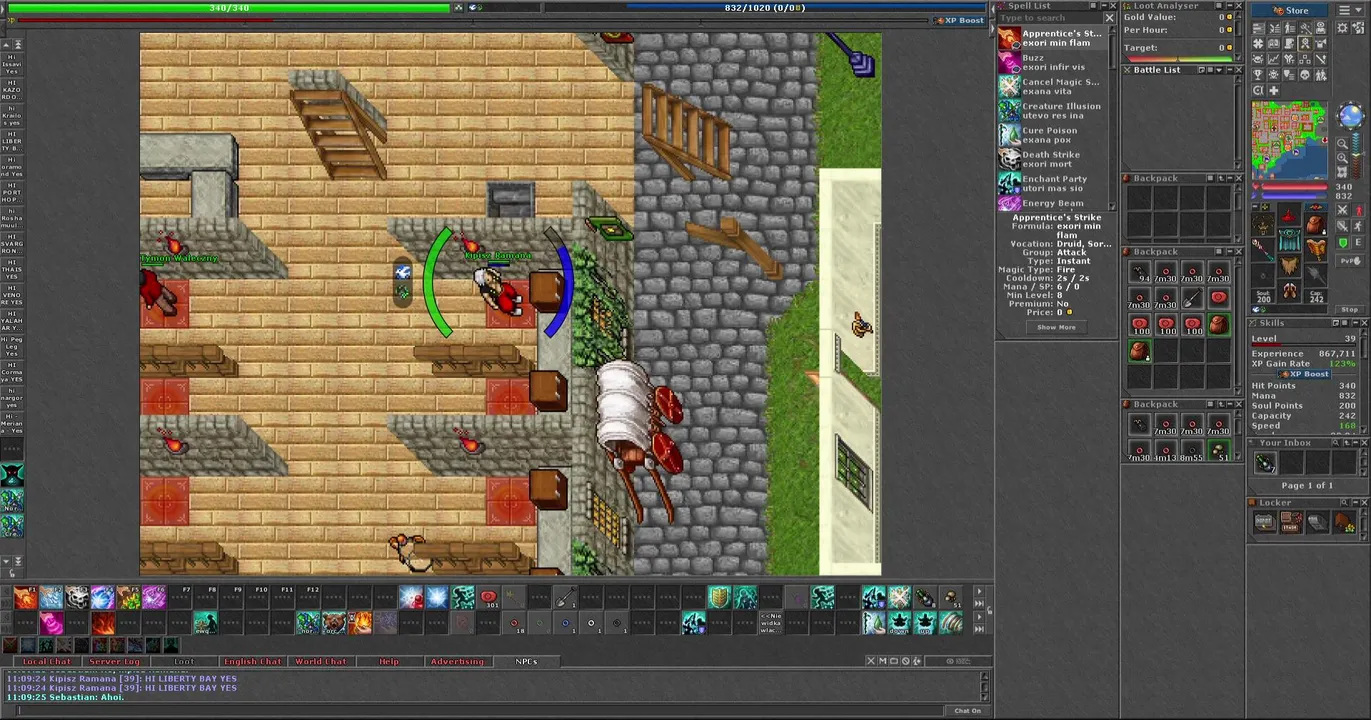The image size is (1371, 720).
Task: Select Cure Poison spell entry
Action: click(x=1053, y=135)
